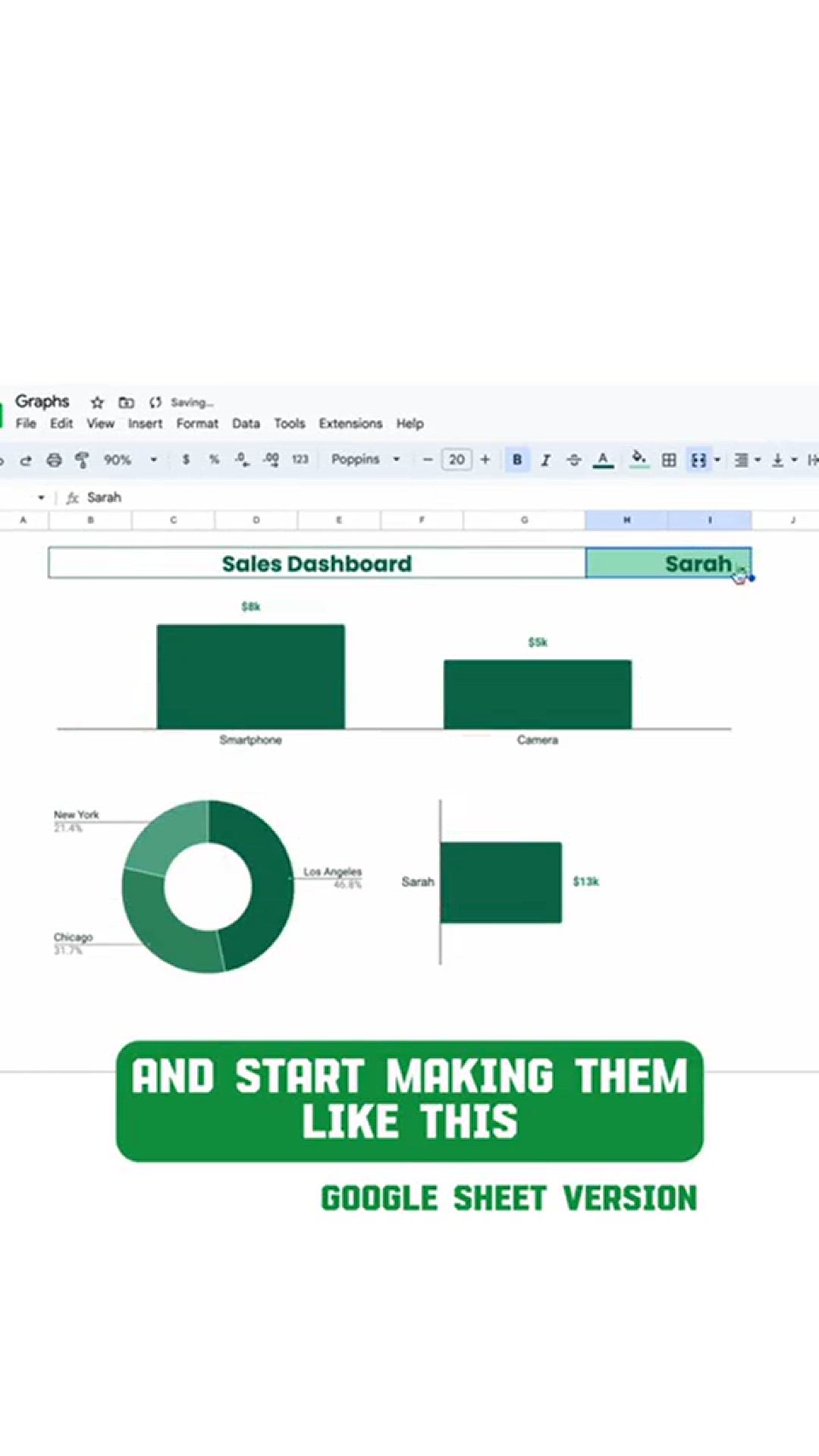Select column B header
Image resolution: width=819 pixels, height=1456 pixels.
coord(90,520)
